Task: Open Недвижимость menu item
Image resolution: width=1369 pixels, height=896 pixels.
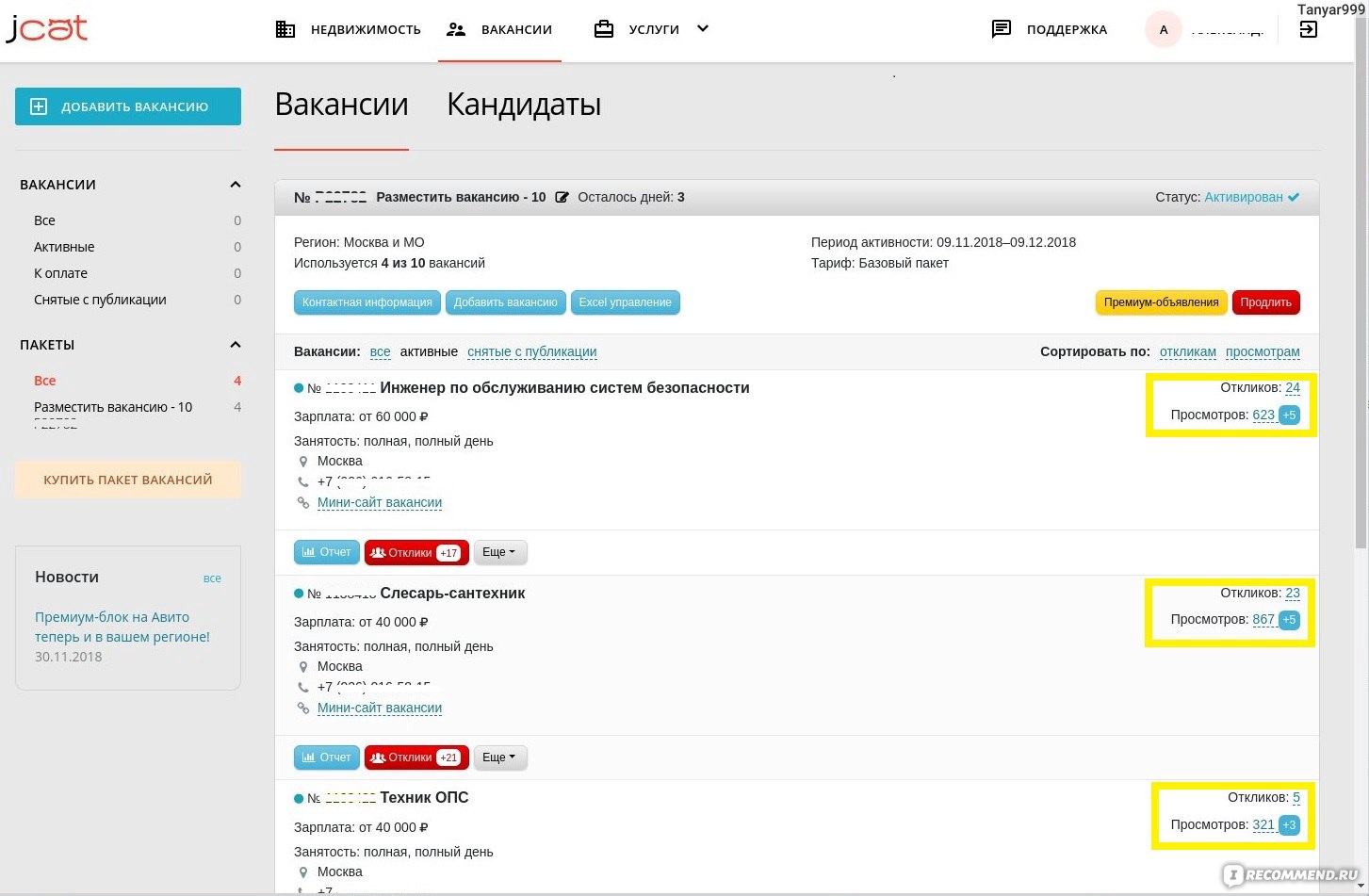Action: pyautogui.click(x=366, y=29)
